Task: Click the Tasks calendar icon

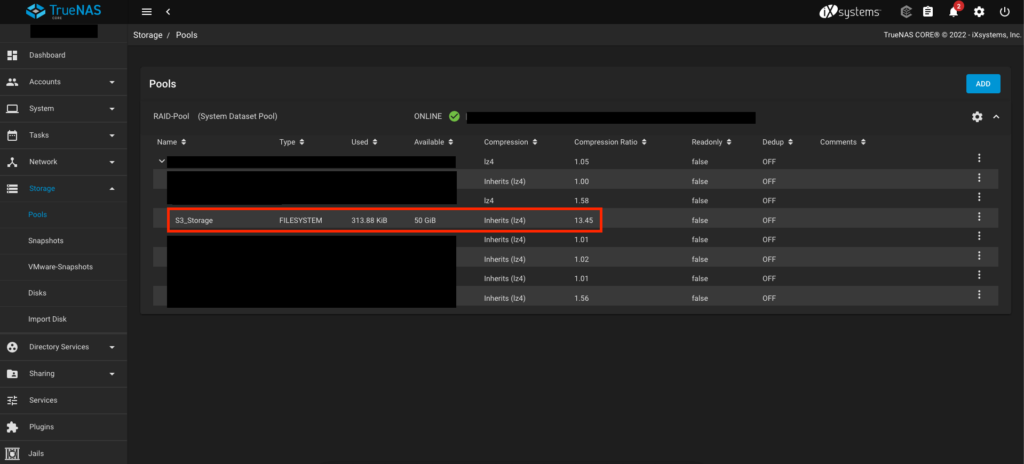Action: pos(12,135)
